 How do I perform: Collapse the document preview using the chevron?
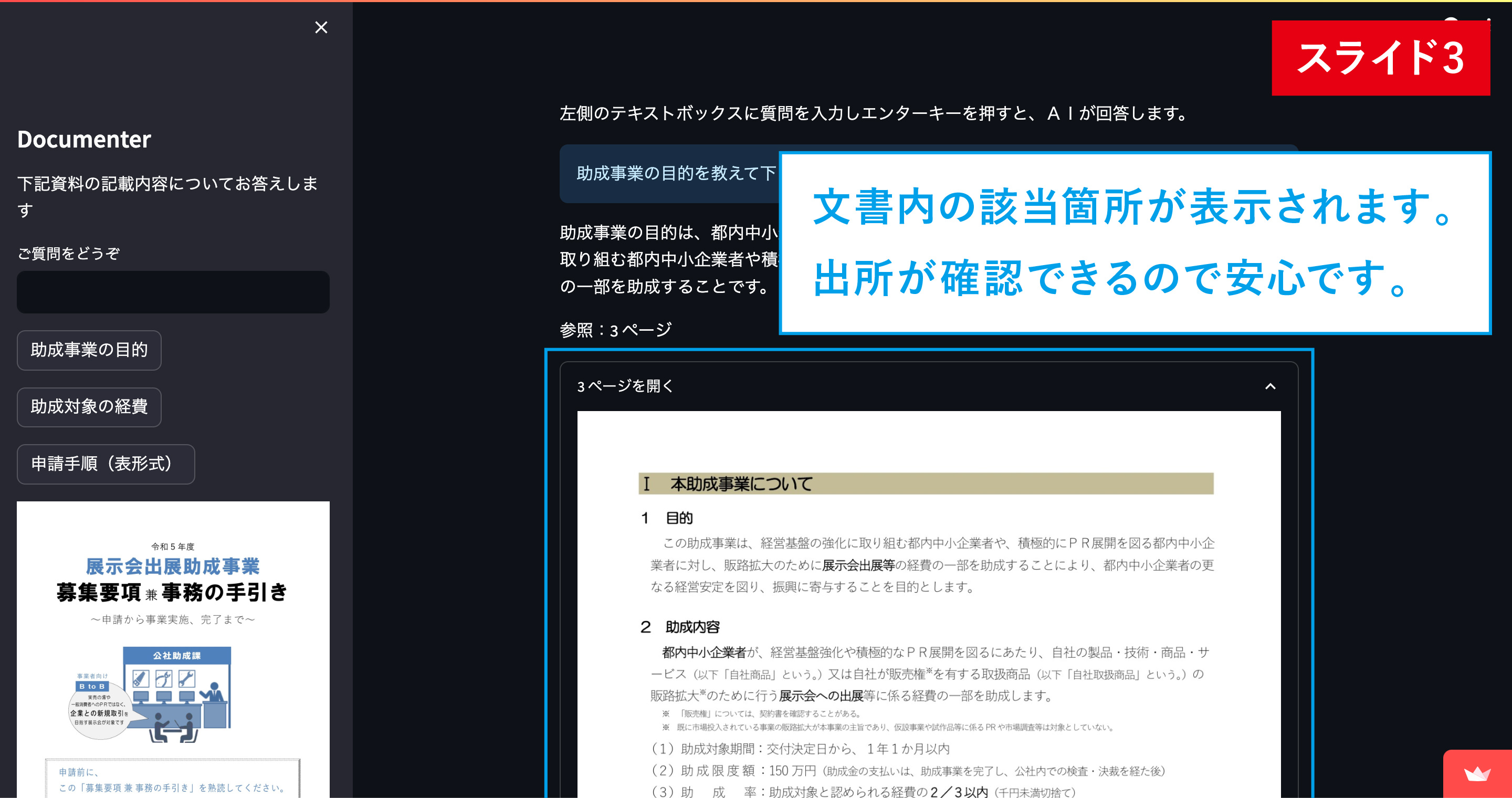click(x=1270, y=386)
